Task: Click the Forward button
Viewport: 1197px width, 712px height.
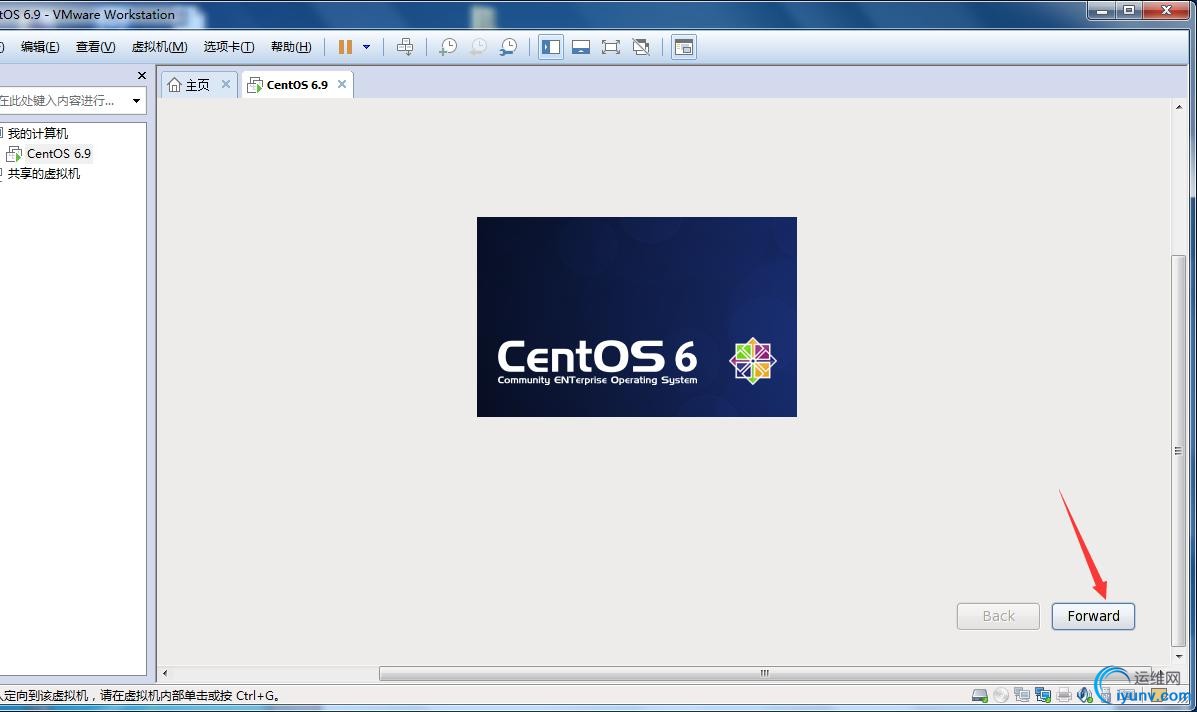Action: pos(1093,617)
